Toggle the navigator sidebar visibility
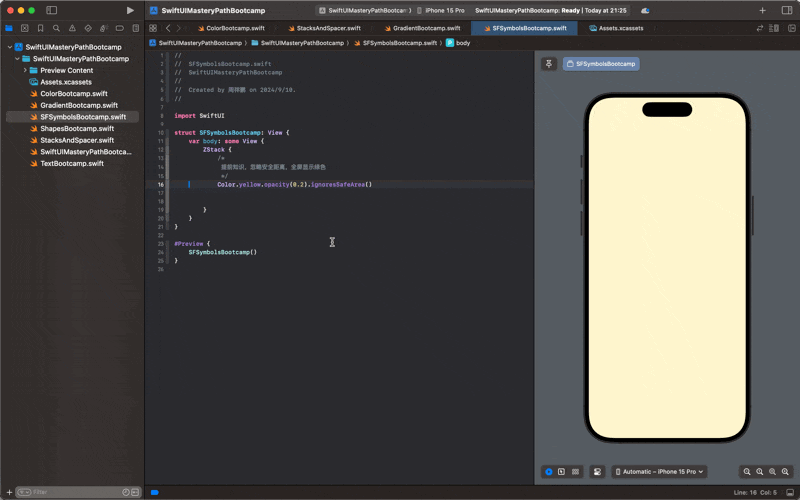 [x=52, y=10]
